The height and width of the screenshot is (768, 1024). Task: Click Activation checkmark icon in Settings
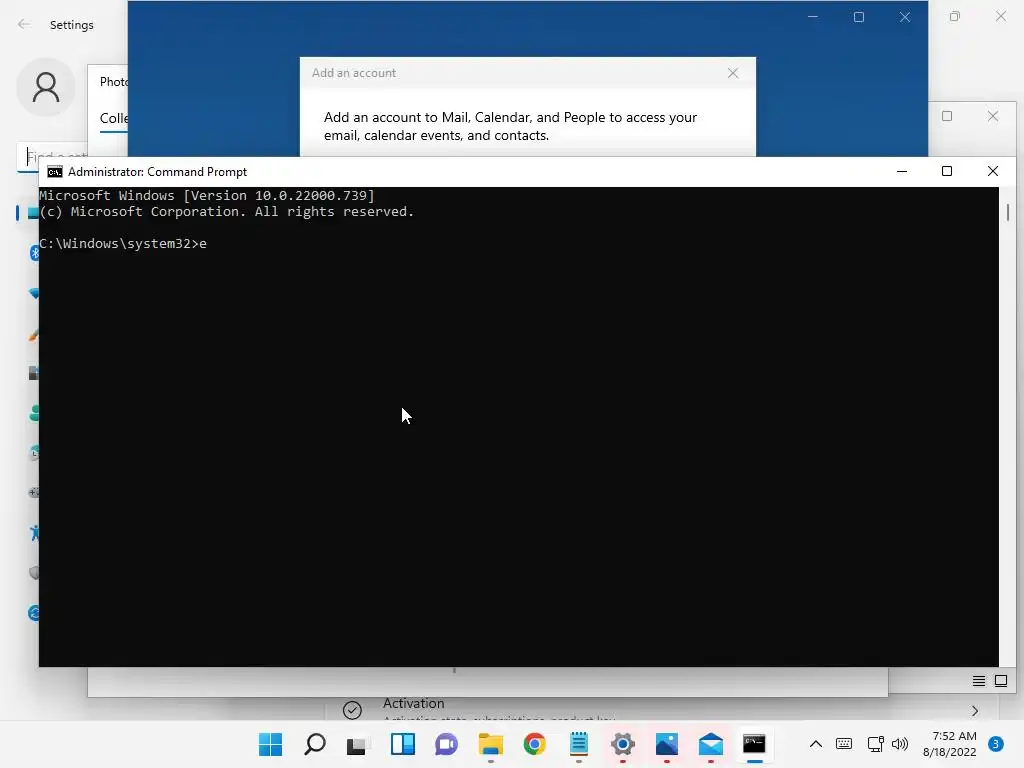353,710
